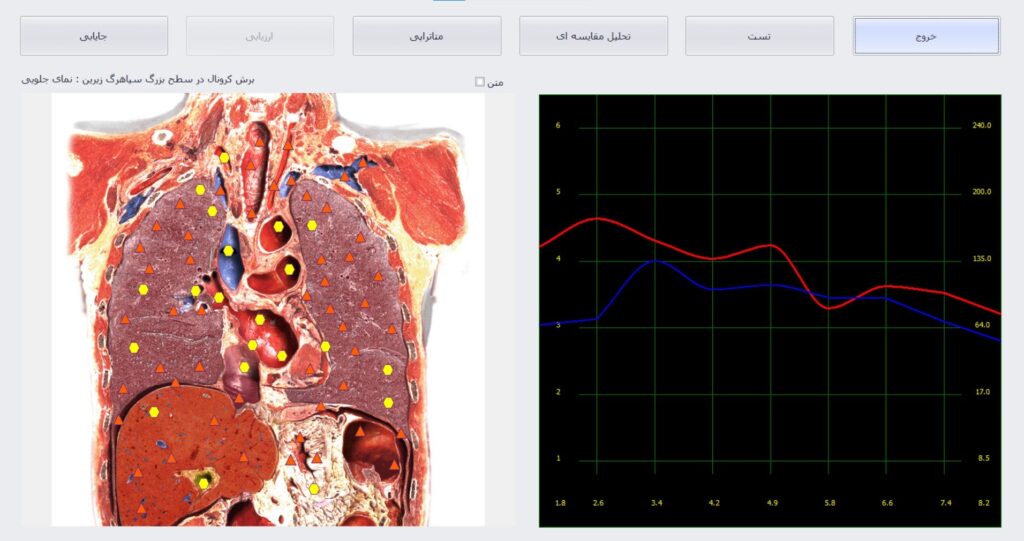Enable the متن (Text) checkbox

(480, 82)
